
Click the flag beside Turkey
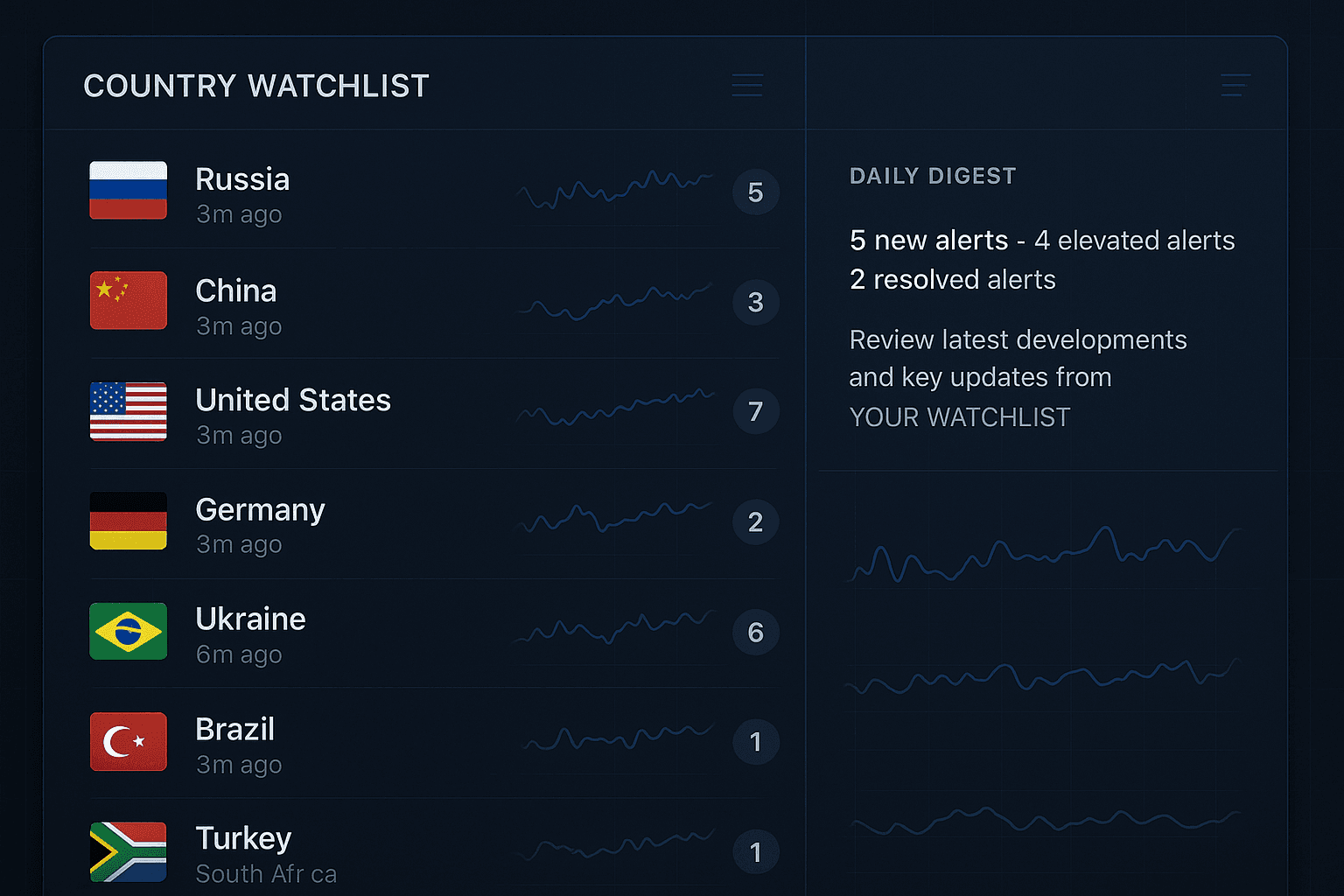[128, 850]
